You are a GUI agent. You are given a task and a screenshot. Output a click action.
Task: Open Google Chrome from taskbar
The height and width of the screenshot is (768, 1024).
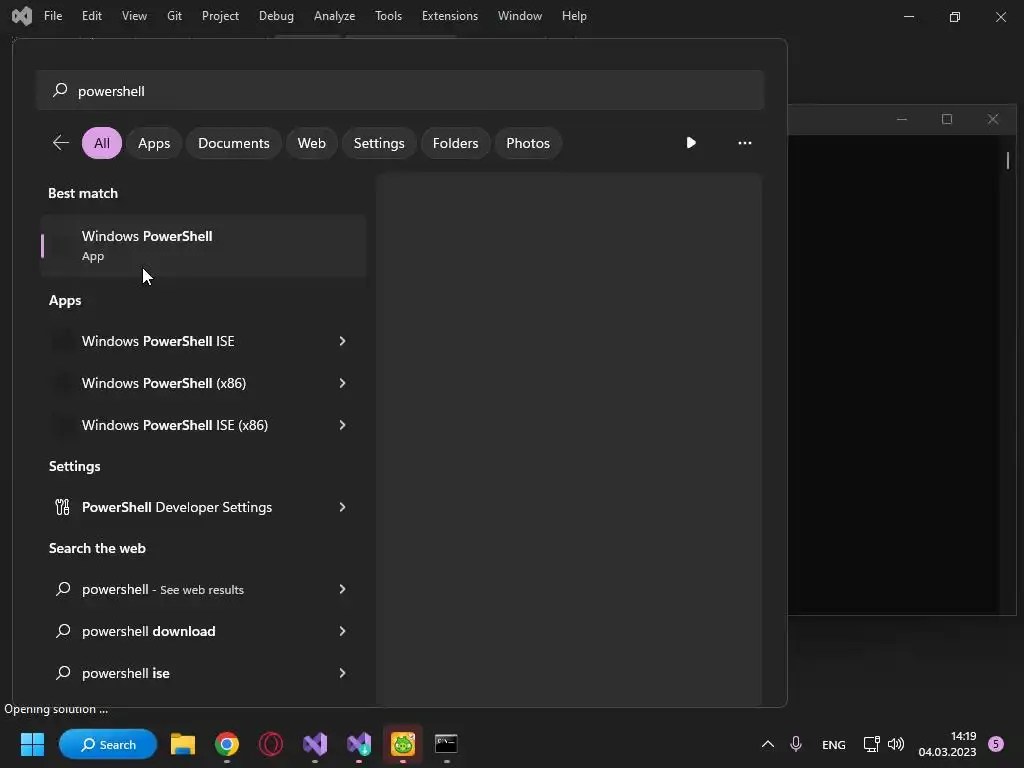[x=227, y=744]
